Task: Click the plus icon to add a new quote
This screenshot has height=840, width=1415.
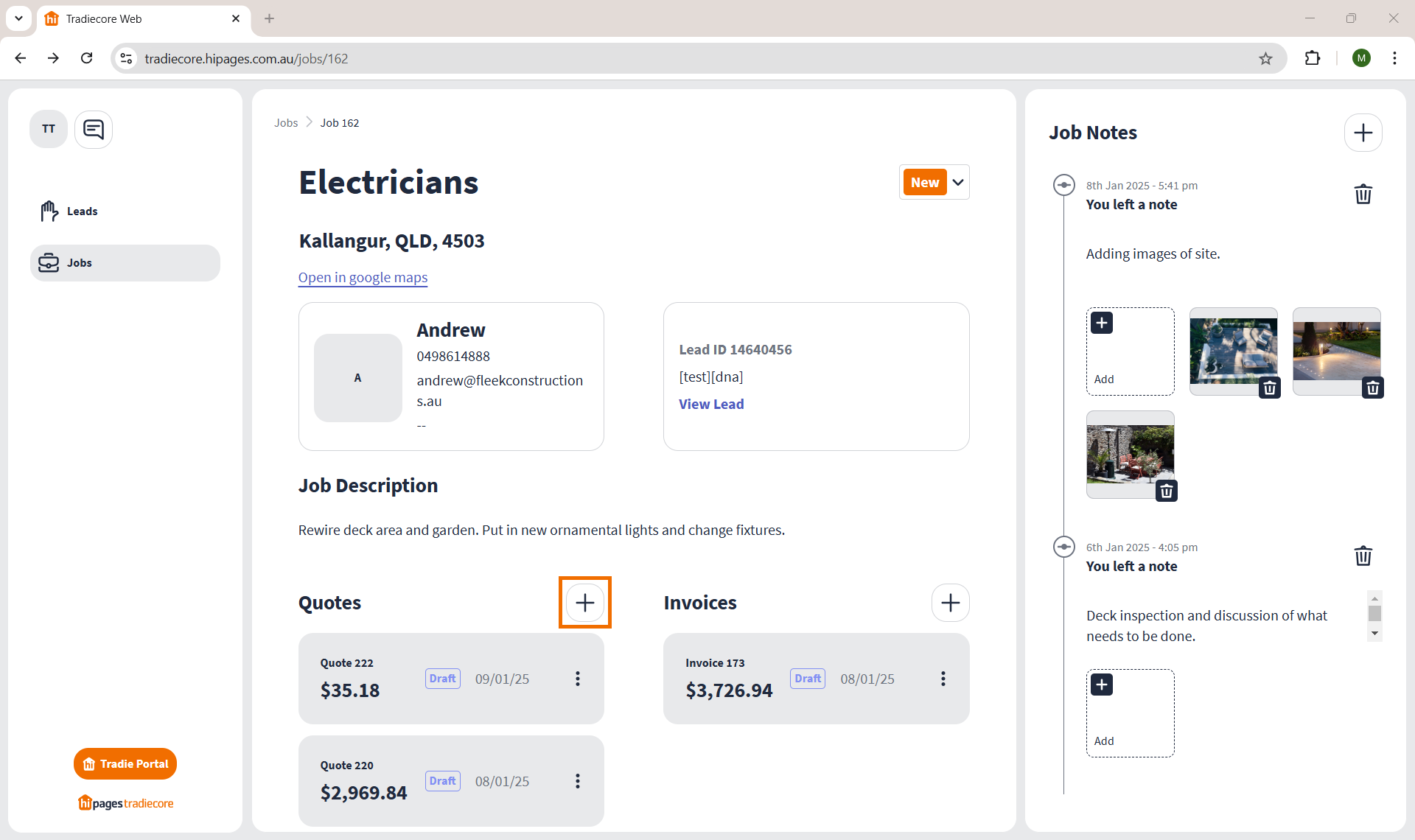Action: [x=584, y=603]
